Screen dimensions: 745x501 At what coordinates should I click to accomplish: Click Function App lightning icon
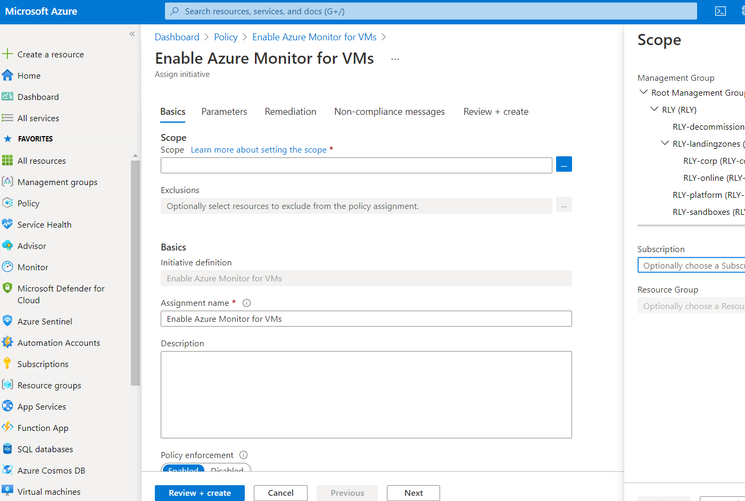coord(7,427)
